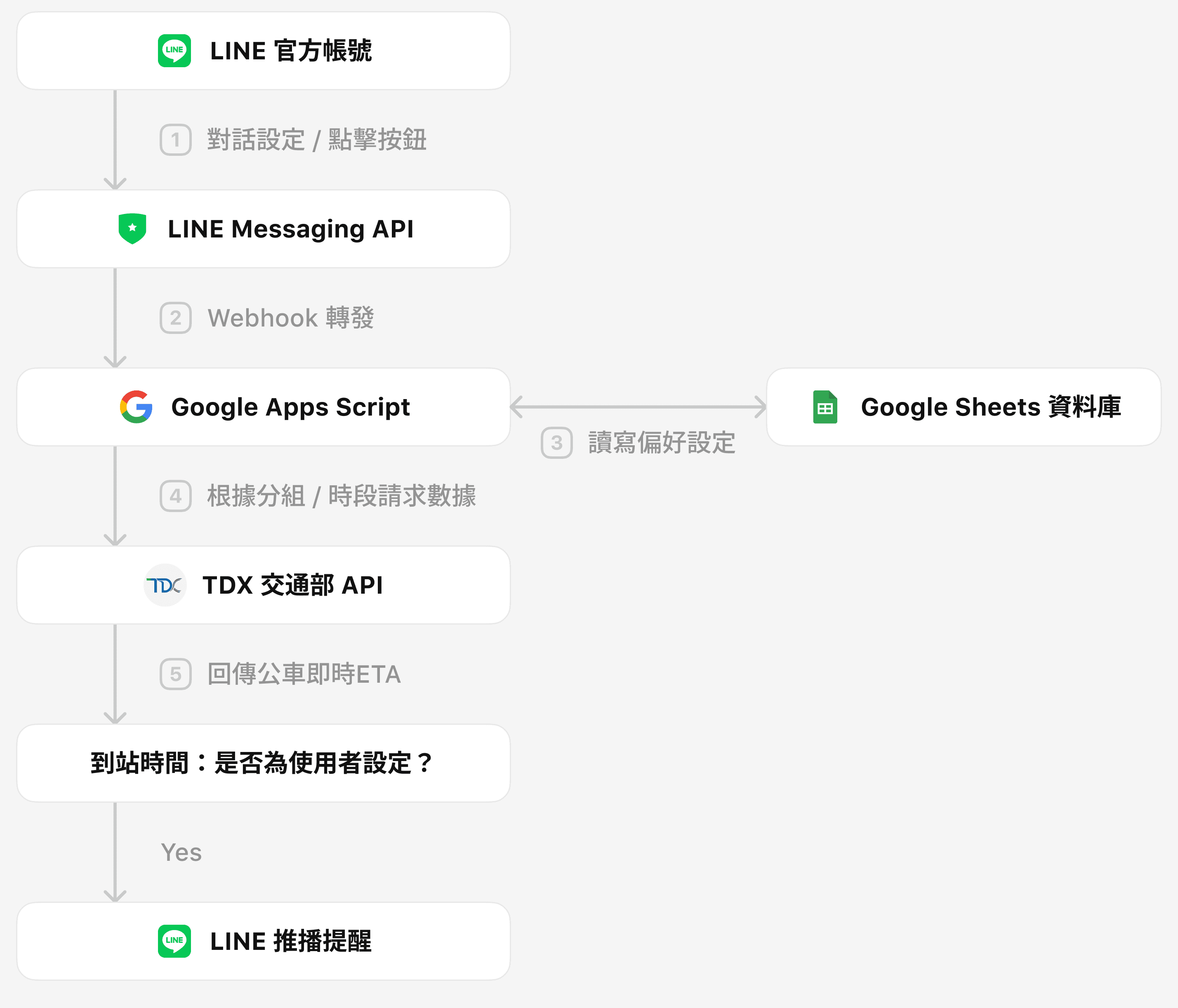Image resolution: width=1178 pixels, height=1008 pixels.
Task: Click step number 1 badge
Action: click(x=176, y=140)
